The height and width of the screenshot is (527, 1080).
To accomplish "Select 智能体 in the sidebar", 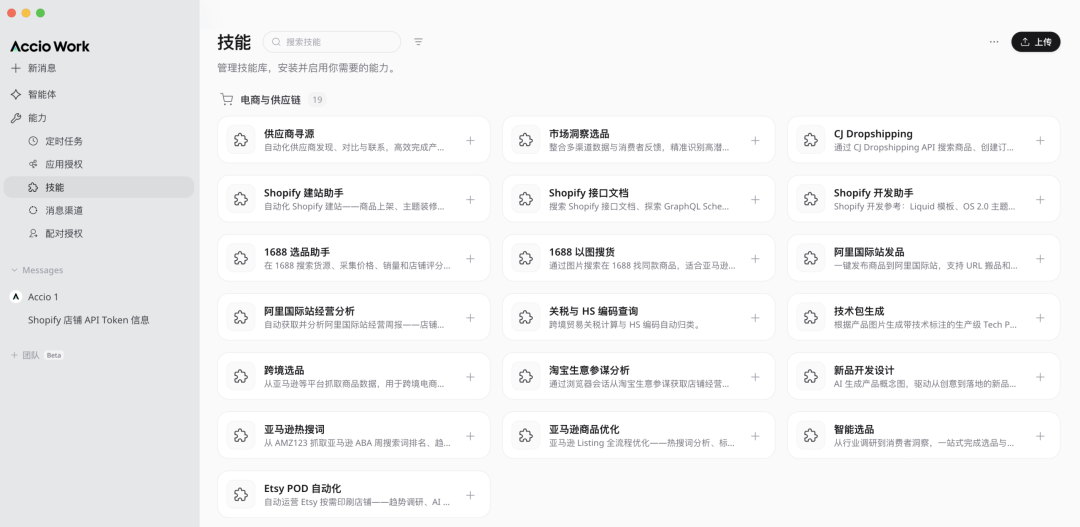I will click(x=41, y=94).
